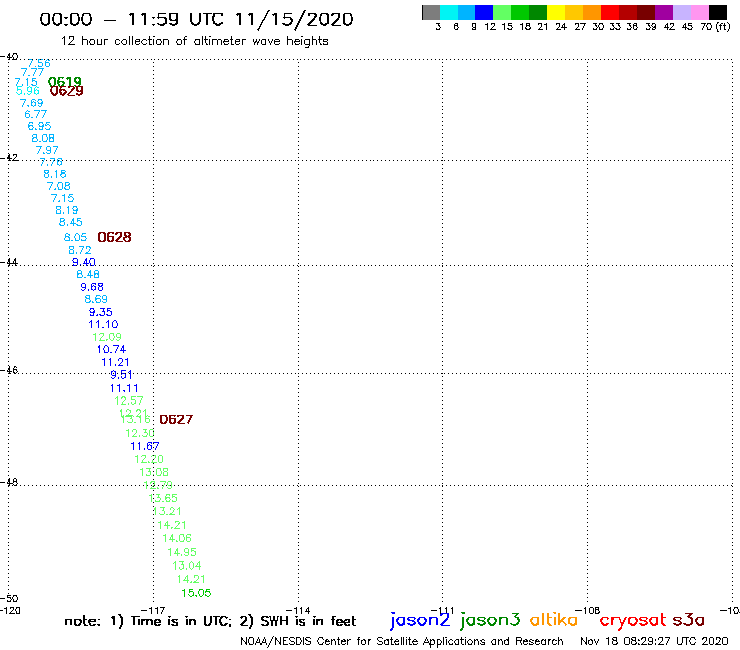The height and width of the screenshot is (650, 740).
Task: Click the 11.10 wave height reading
Action: click(x=103, y=324)
